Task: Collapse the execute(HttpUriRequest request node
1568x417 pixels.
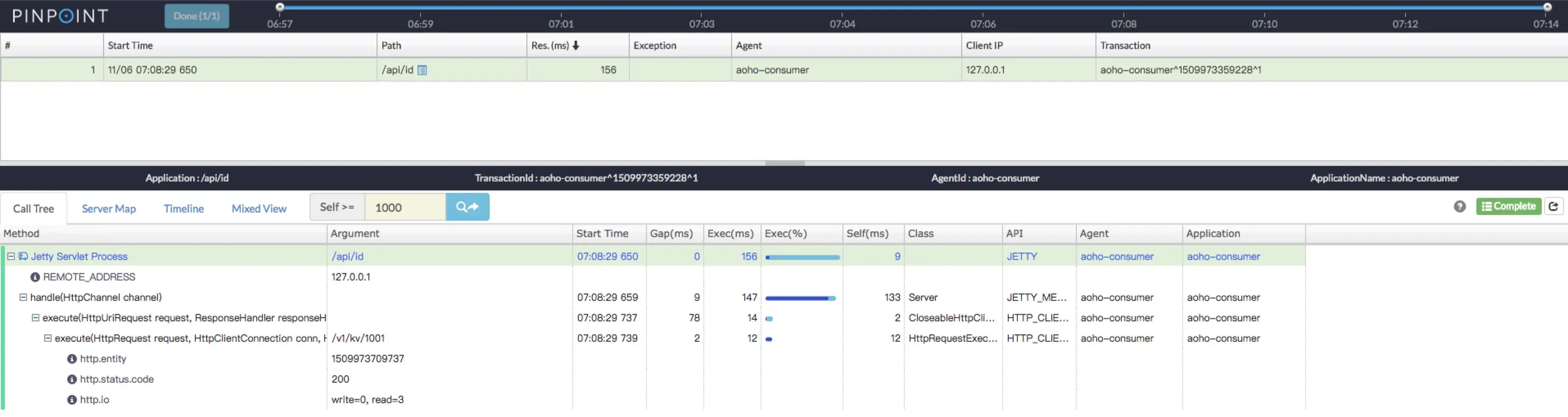Action: pos(35,318)
